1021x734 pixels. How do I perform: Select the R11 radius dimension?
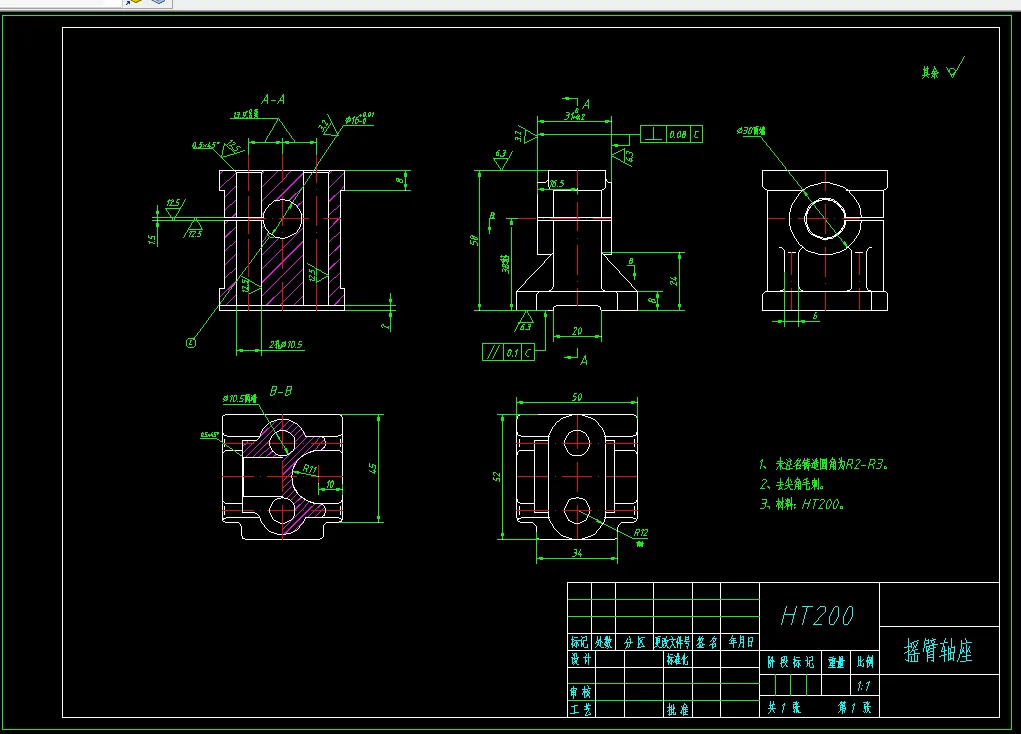pos(310,469)
